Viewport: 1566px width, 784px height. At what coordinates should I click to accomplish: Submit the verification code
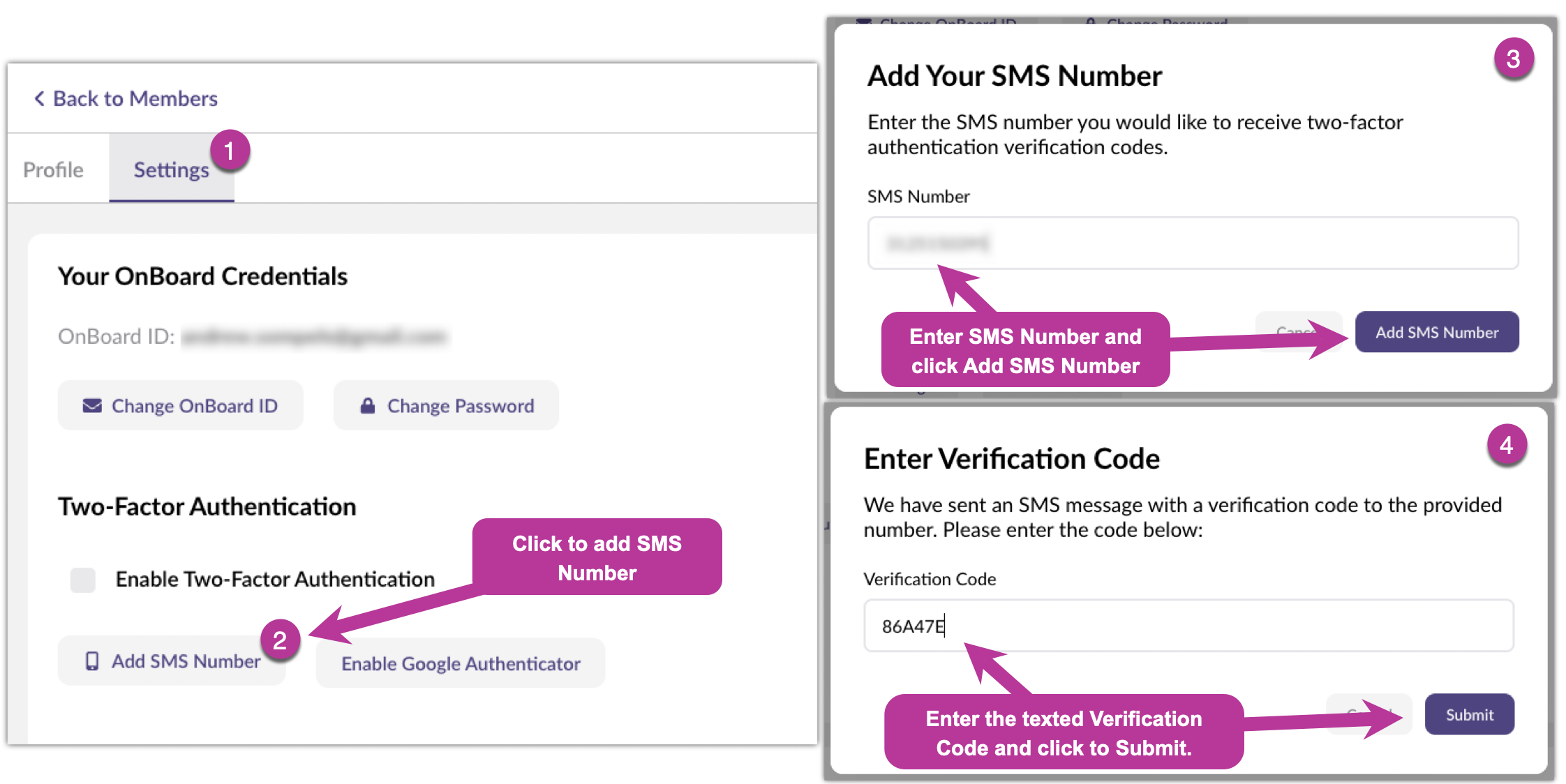1469,715
